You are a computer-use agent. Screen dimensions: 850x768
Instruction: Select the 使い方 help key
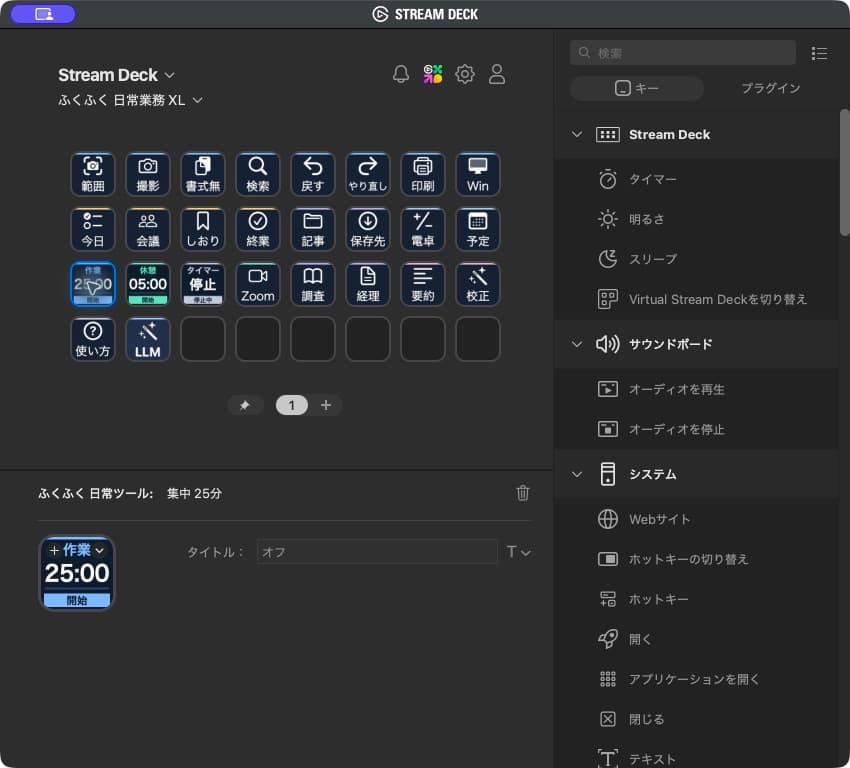pos(93,339)
